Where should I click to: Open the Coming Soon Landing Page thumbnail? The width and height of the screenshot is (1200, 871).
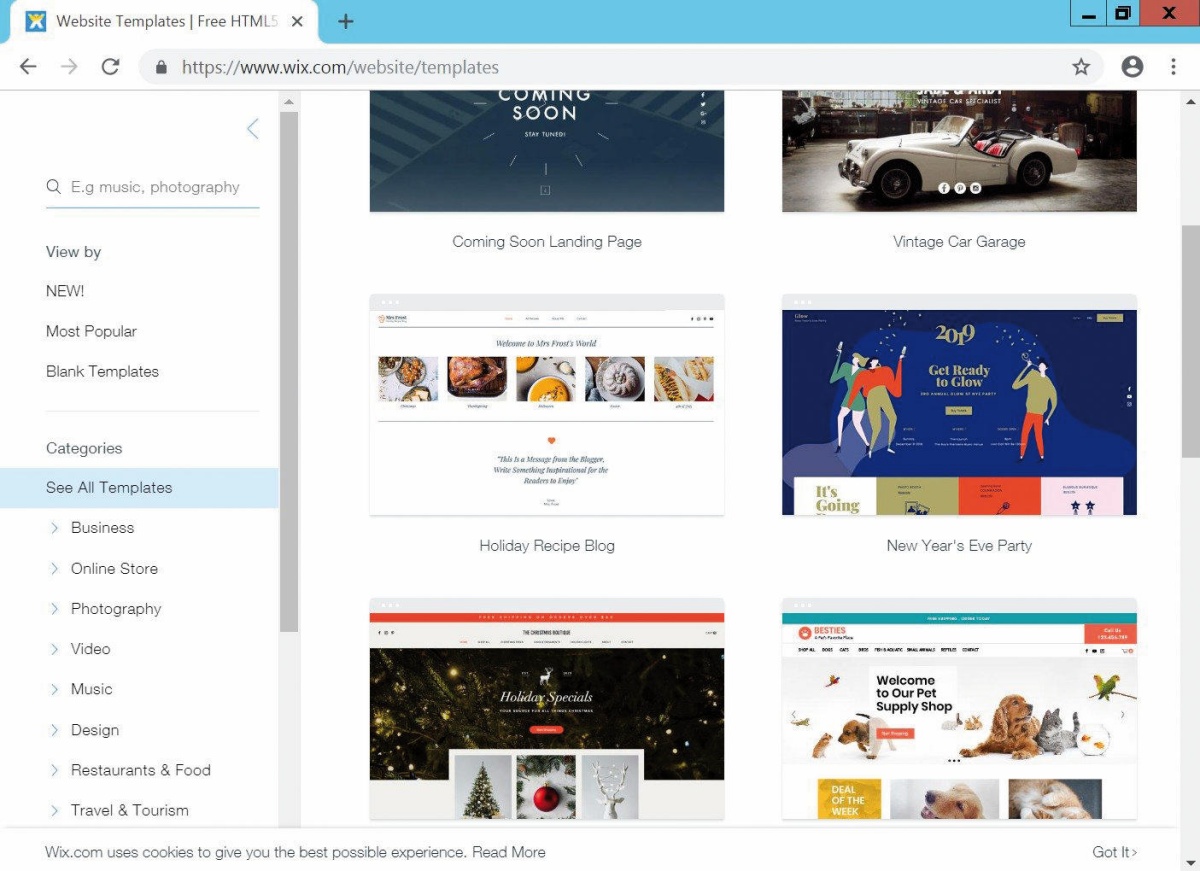pyautogui.click(x=547, y=151)
